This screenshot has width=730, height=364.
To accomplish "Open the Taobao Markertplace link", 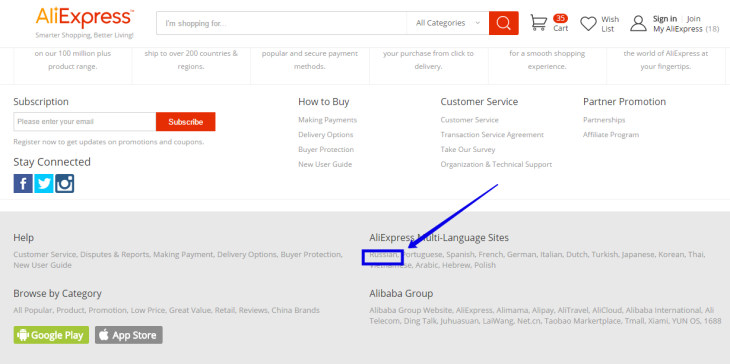I will point(583,321).
